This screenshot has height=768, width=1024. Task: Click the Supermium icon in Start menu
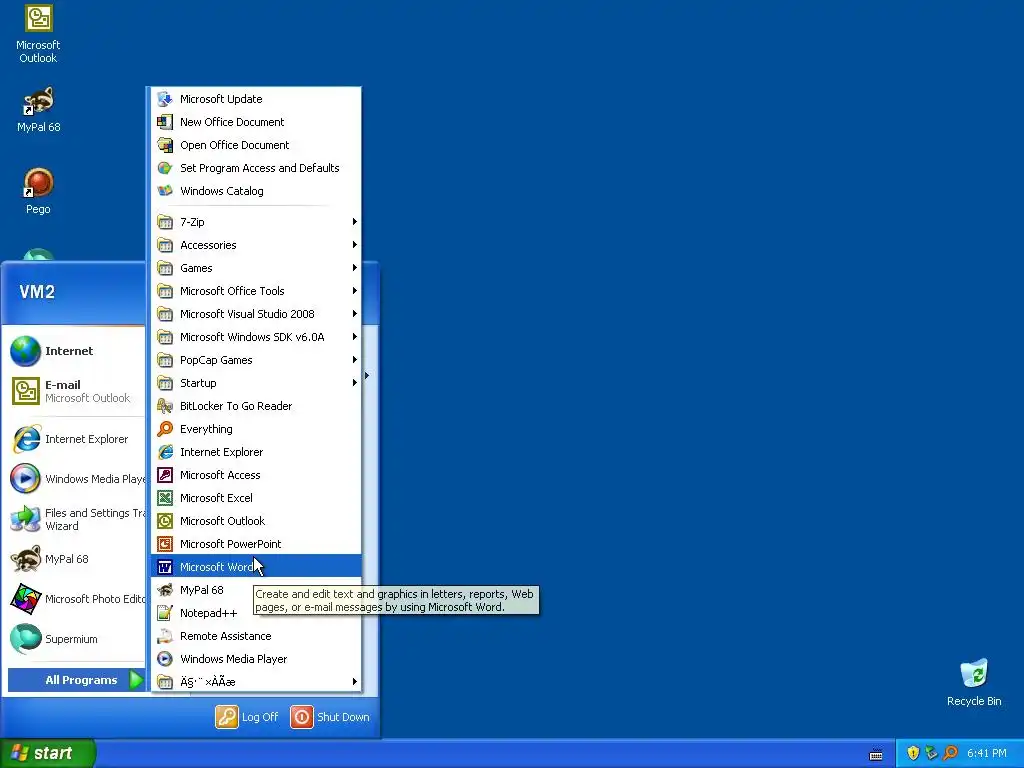coord(25,639)
